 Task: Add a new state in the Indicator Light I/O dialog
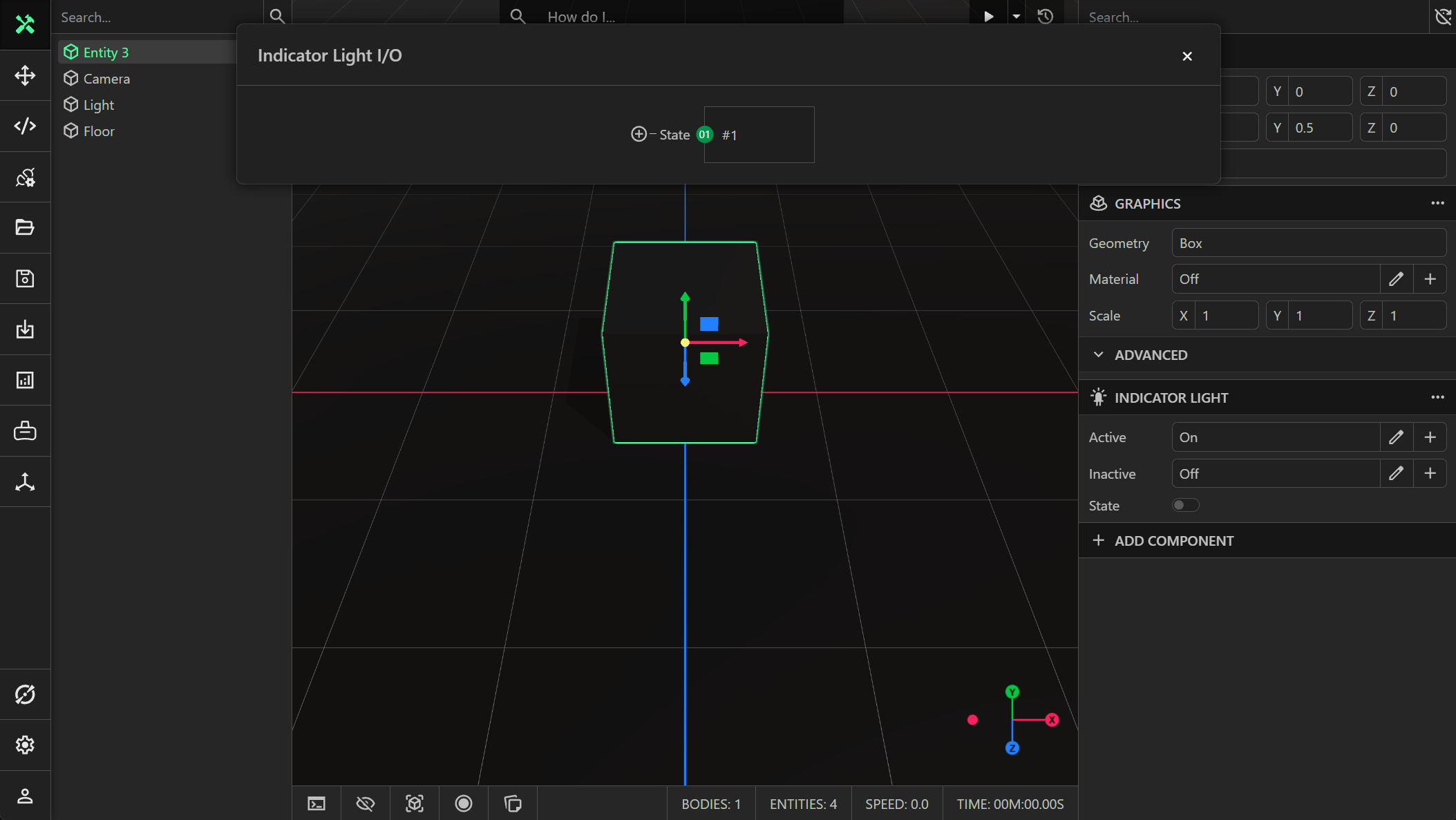click(x=639, y=134)
